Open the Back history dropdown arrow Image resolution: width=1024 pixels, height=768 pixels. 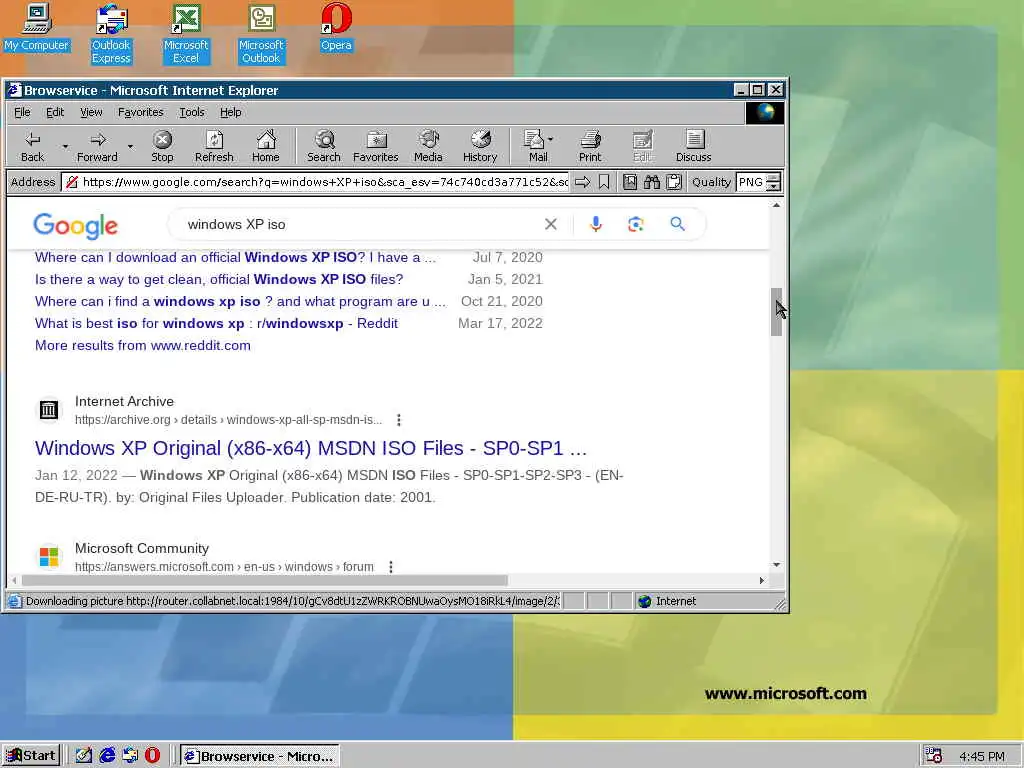coord(65,147)
